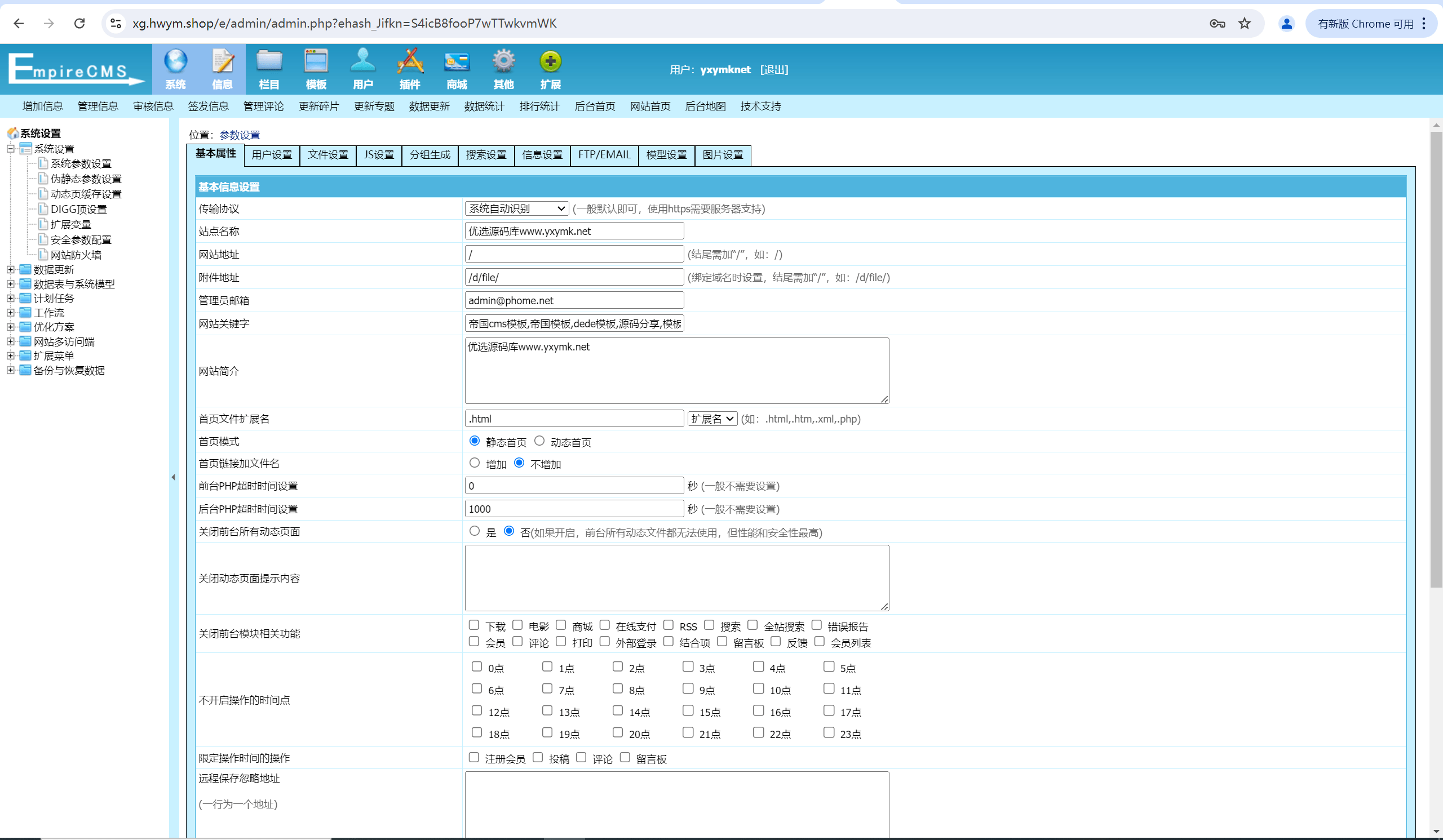View site information icon in address bar
The height and width of the screenshot is (840, 1443).
pos(116,24)
